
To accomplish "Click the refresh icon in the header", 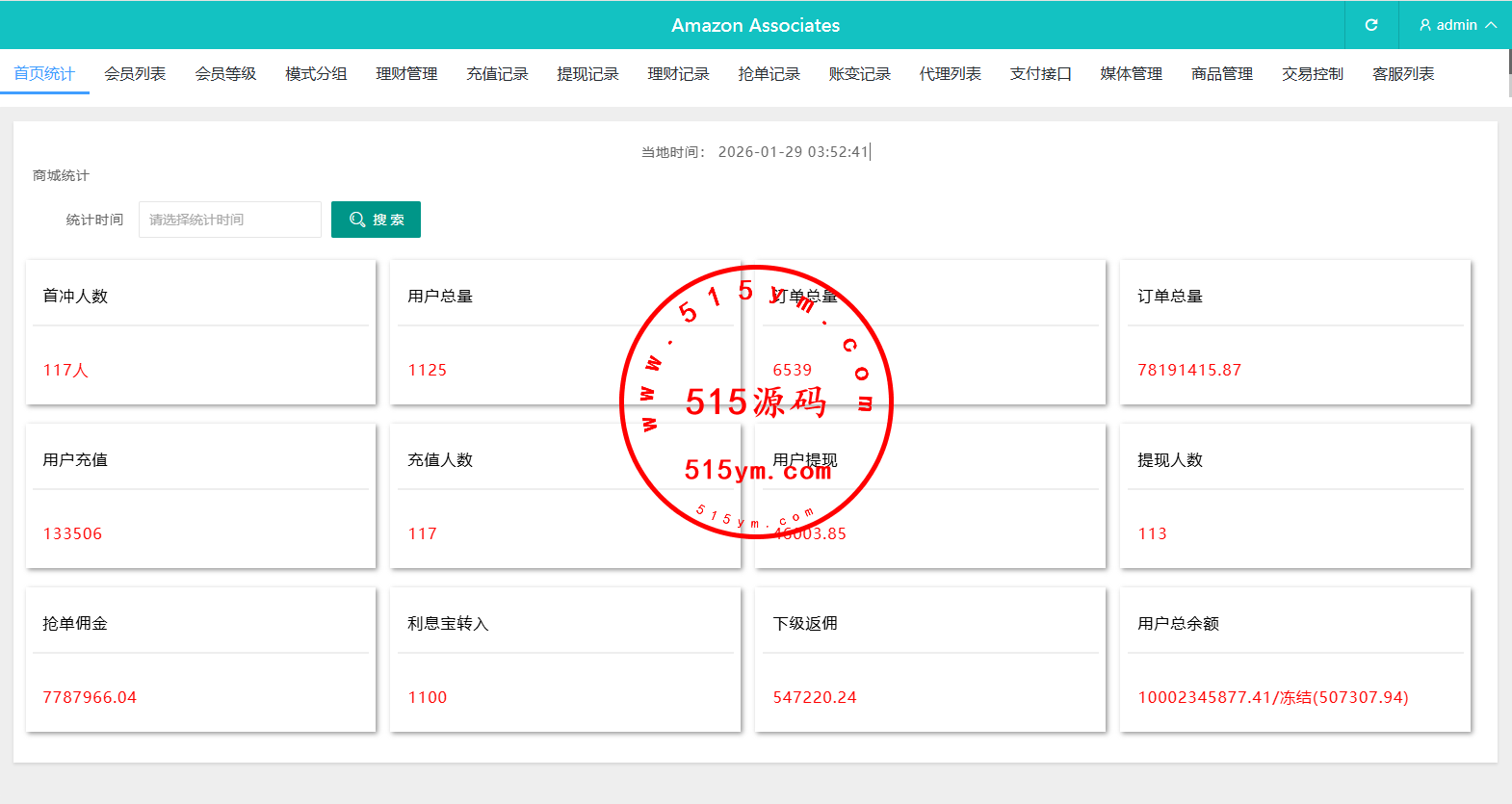I will coord(1371,25).
